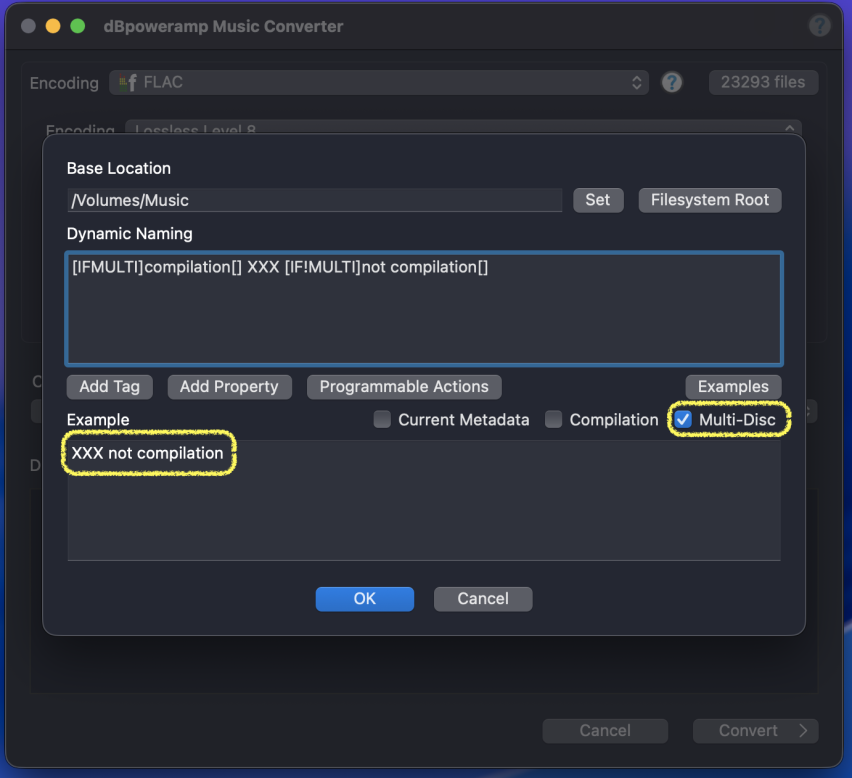Open the Lossless Level encoding dropdown
The image size is (852, 778).
point(463,129)
